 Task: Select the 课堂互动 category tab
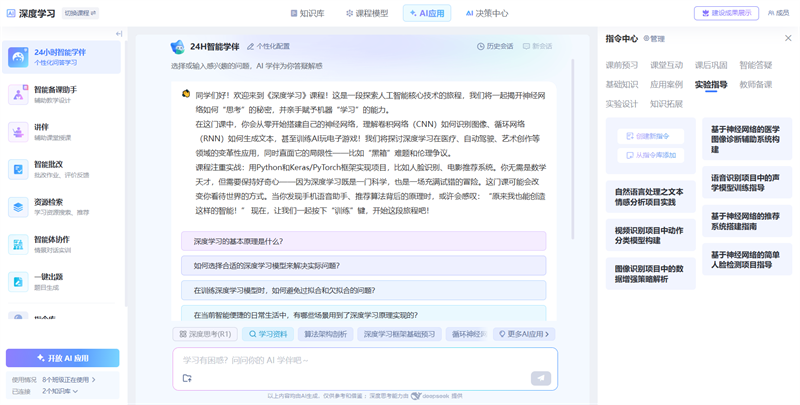pos(667,65)
